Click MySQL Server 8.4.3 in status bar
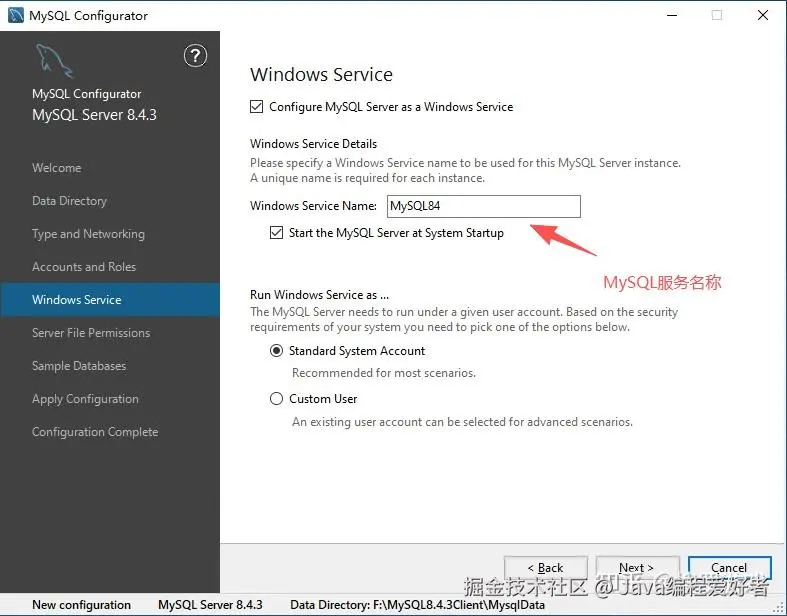Viewport: 787px width, 616px height. click(x=210, y=605)
